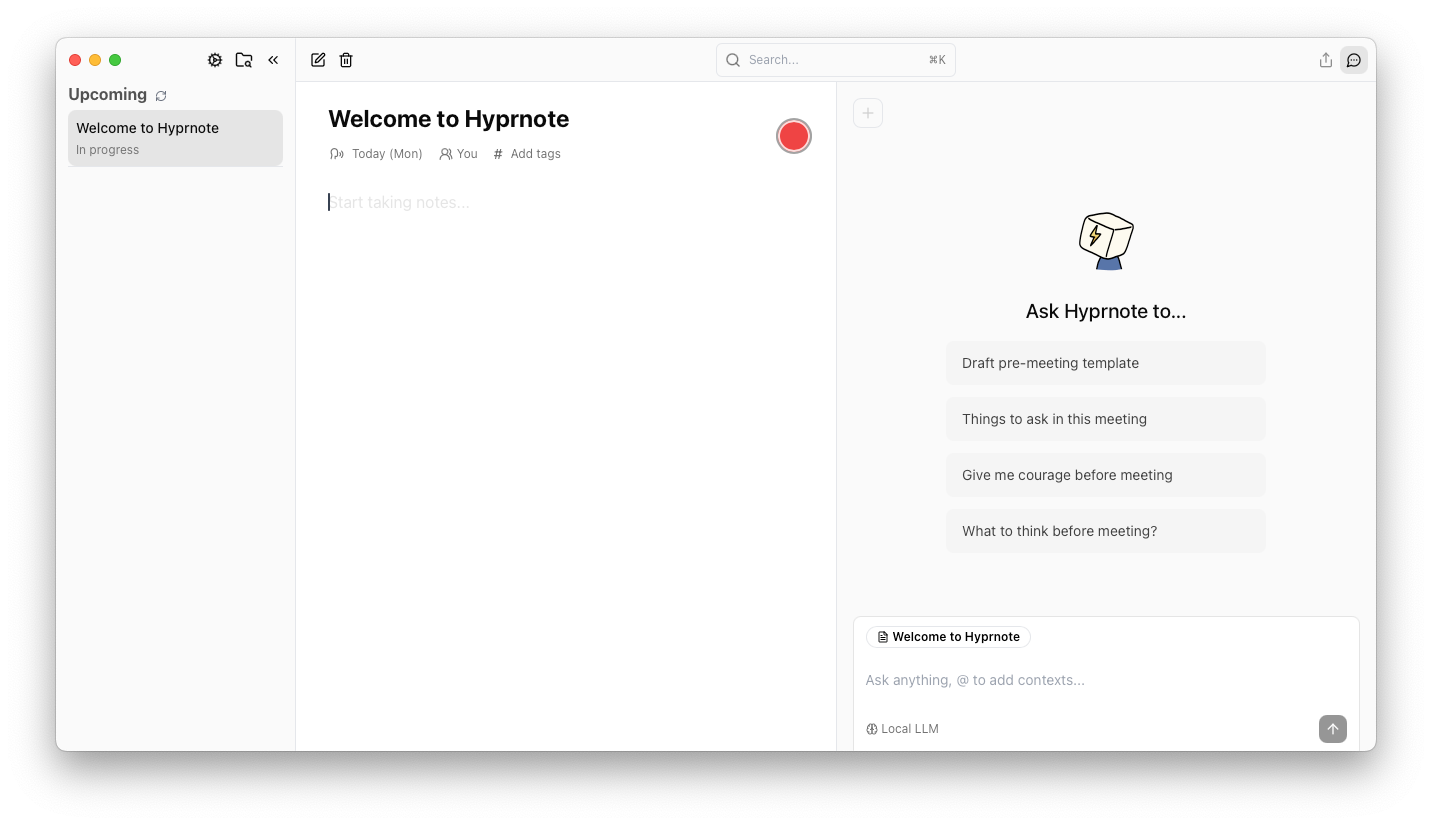
Task: Toggle the Welcome to Hyprnote context chip
Action: point(947,637)
